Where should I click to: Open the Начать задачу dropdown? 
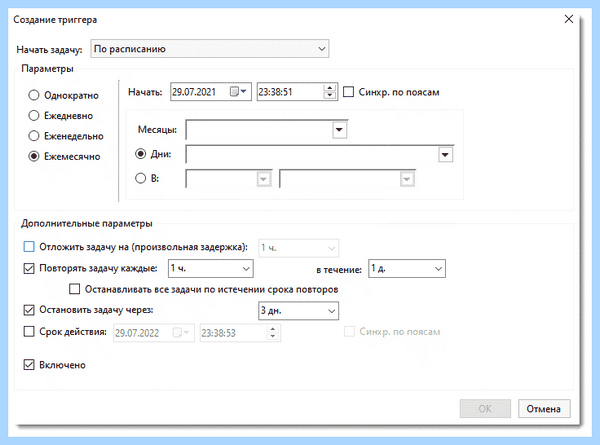pos(210,49)
